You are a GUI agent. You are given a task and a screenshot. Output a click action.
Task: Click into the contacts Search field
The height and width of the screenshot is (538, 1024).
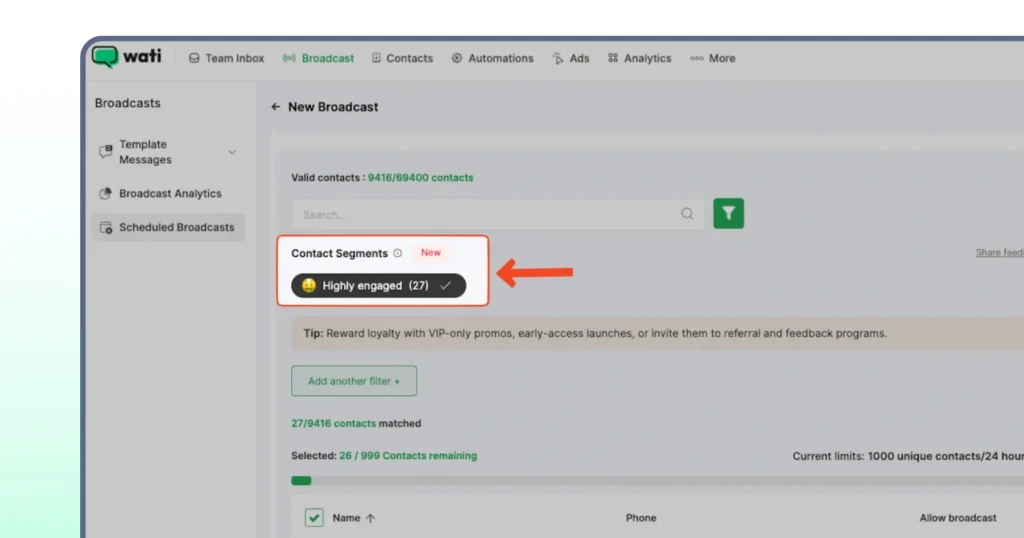(x=480, y=214)
